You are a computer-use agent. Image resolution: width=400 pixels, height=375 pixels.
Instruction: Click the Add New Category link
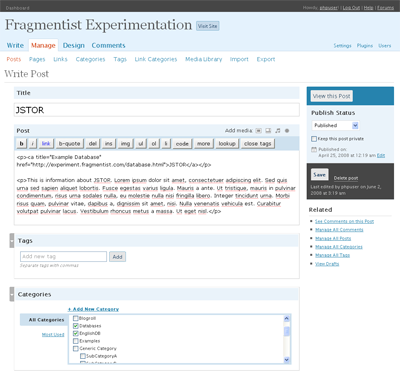coord(93,309)
